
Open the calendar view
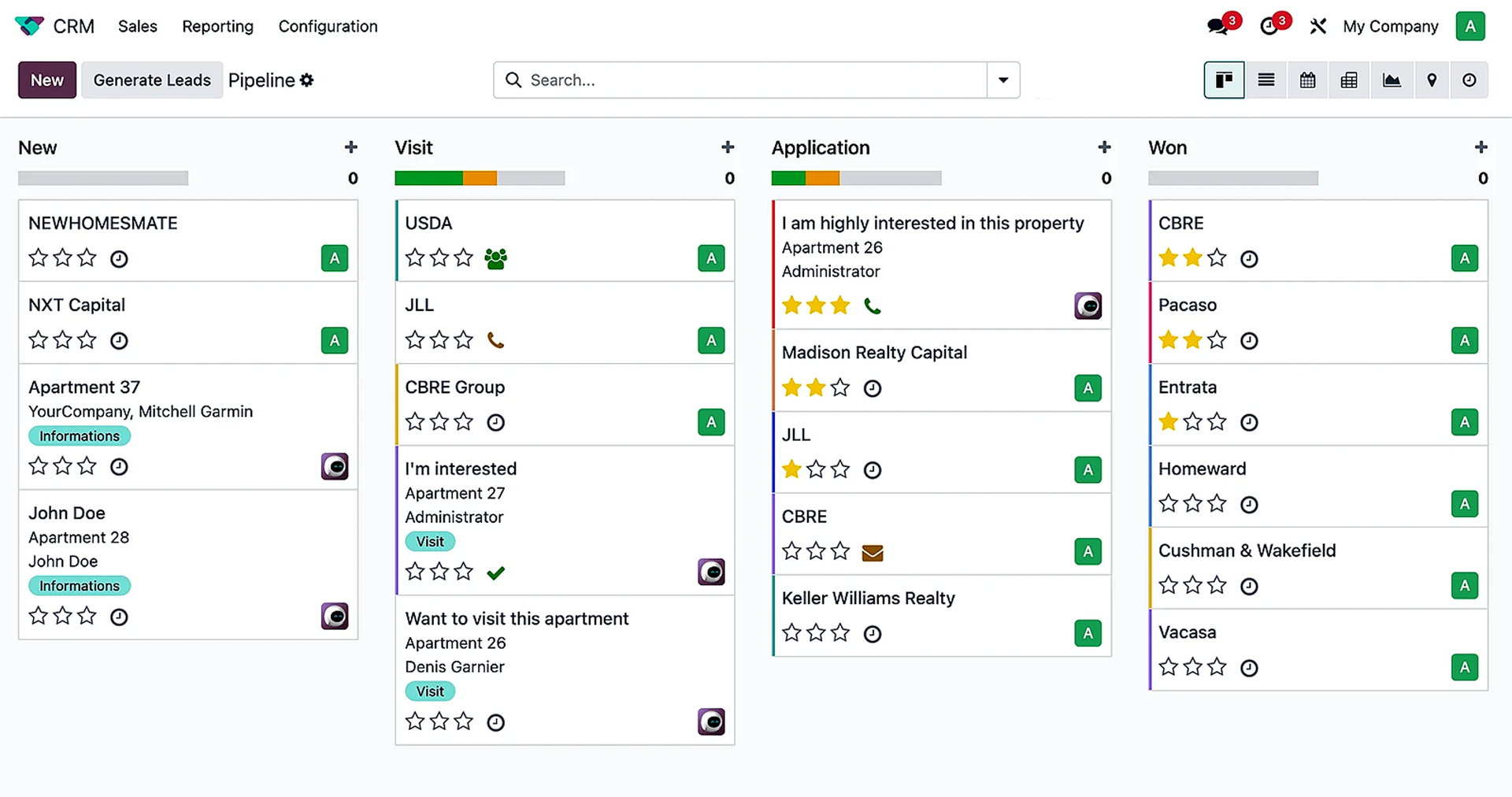[1307, 80]
